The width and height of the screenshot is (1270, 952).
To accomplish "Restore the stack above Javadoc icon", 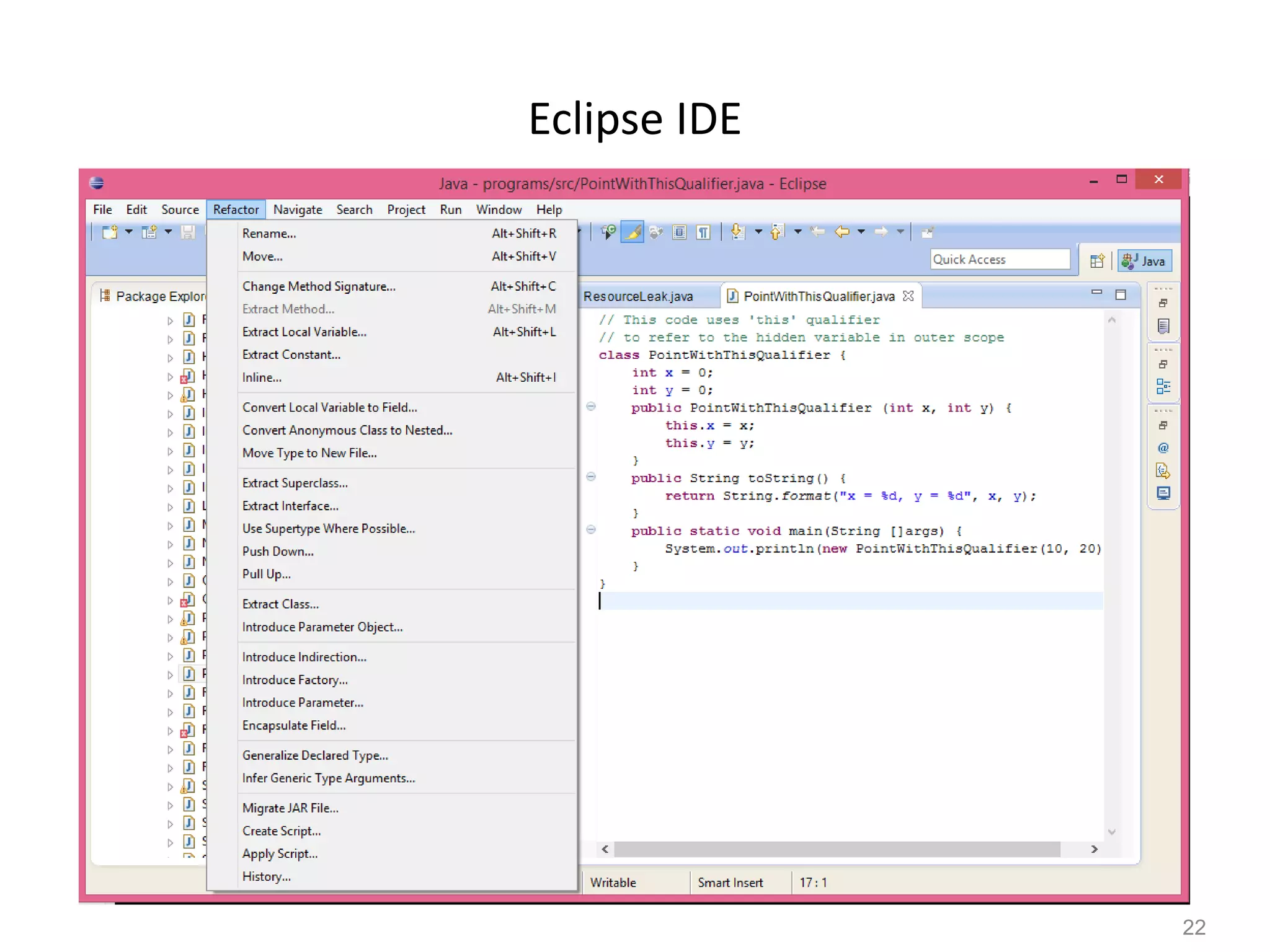I will click(1163, 425).
